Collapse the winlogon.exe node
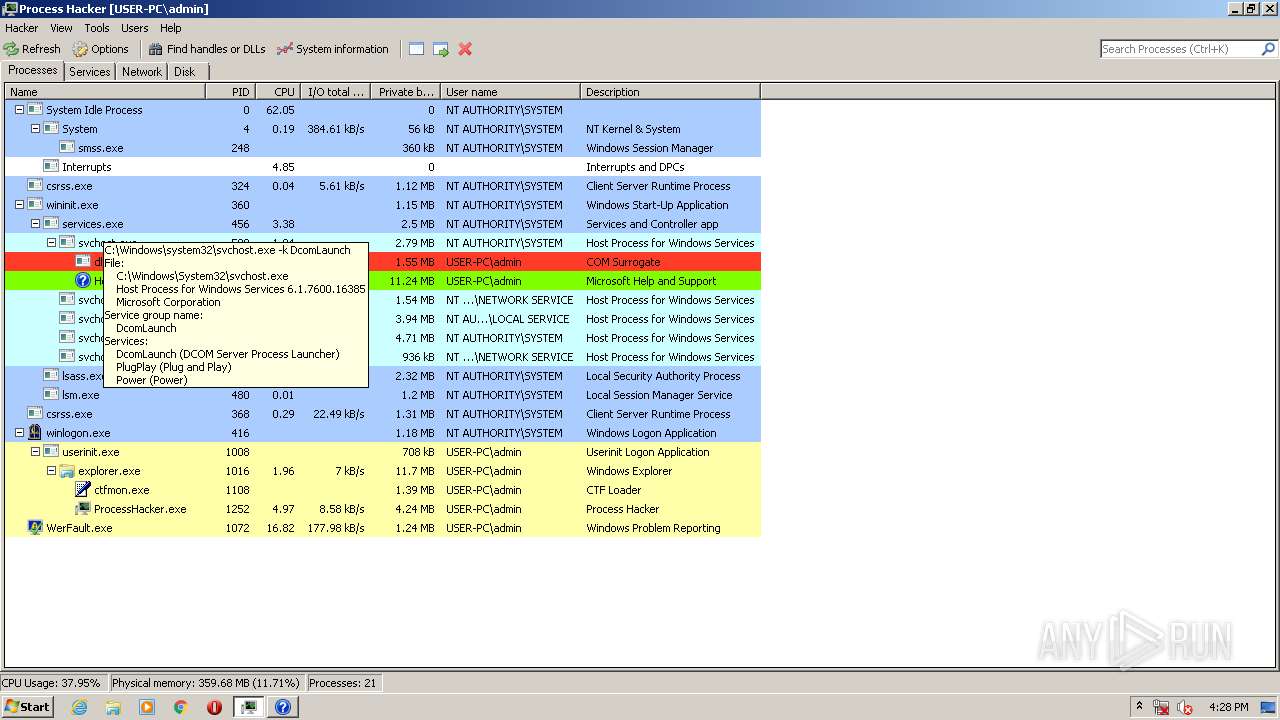This screenshot has width=1280, height=720. 19,433
